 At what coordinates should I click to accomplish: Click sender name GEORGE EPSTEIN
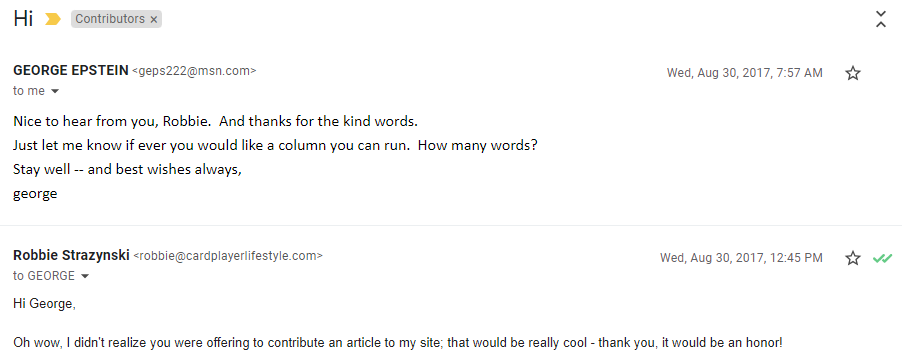[71, 71]
